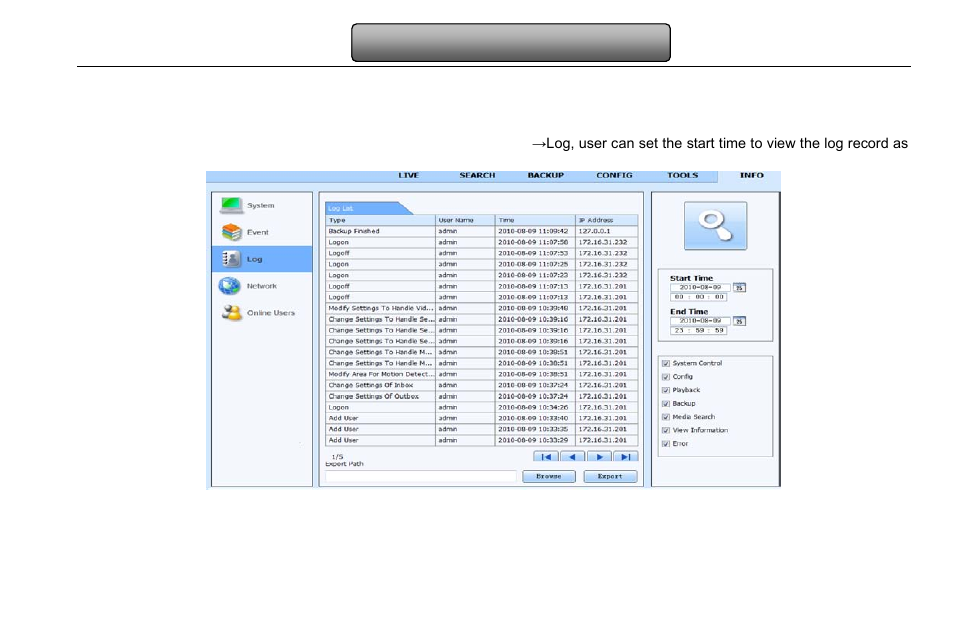
Task: Open the Start Time calendar picker
Action: pyautogui.click(x=739, y=287)
